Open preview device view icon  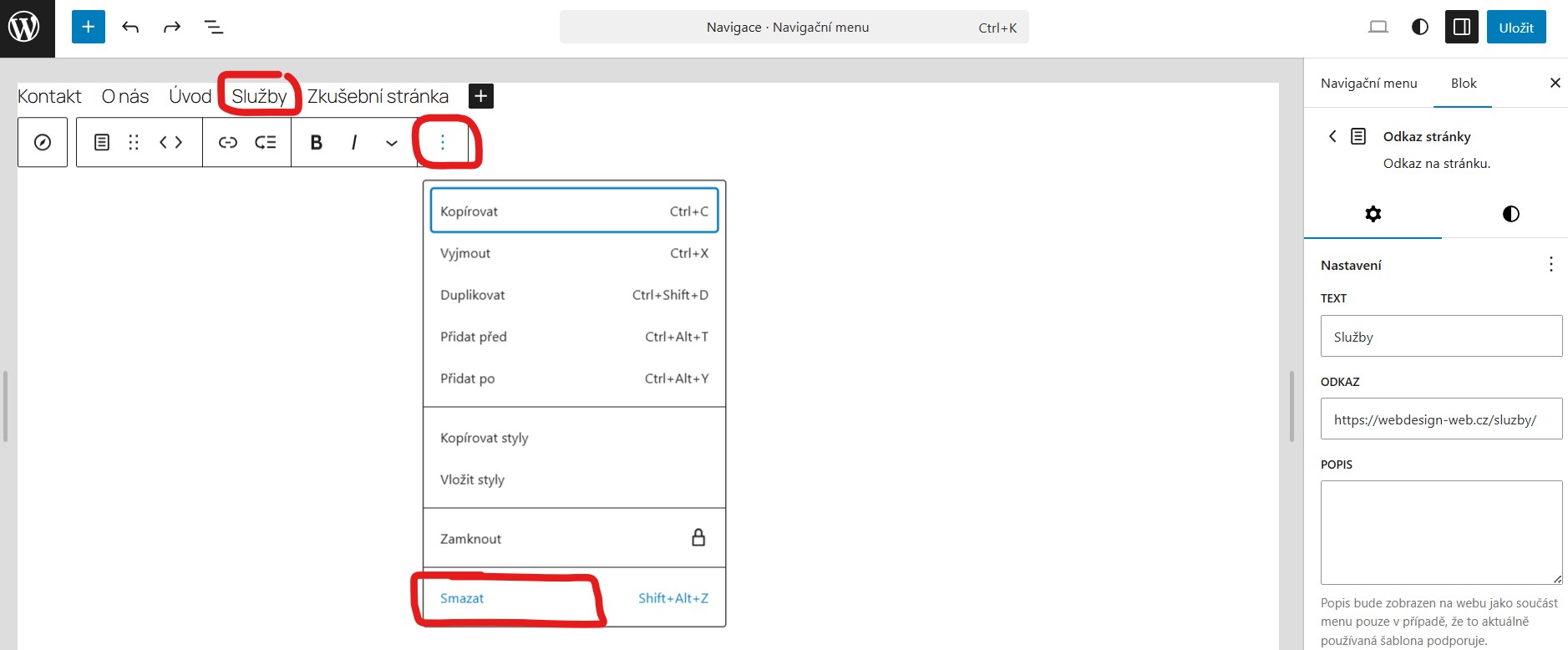click(x=1378, y=27)
